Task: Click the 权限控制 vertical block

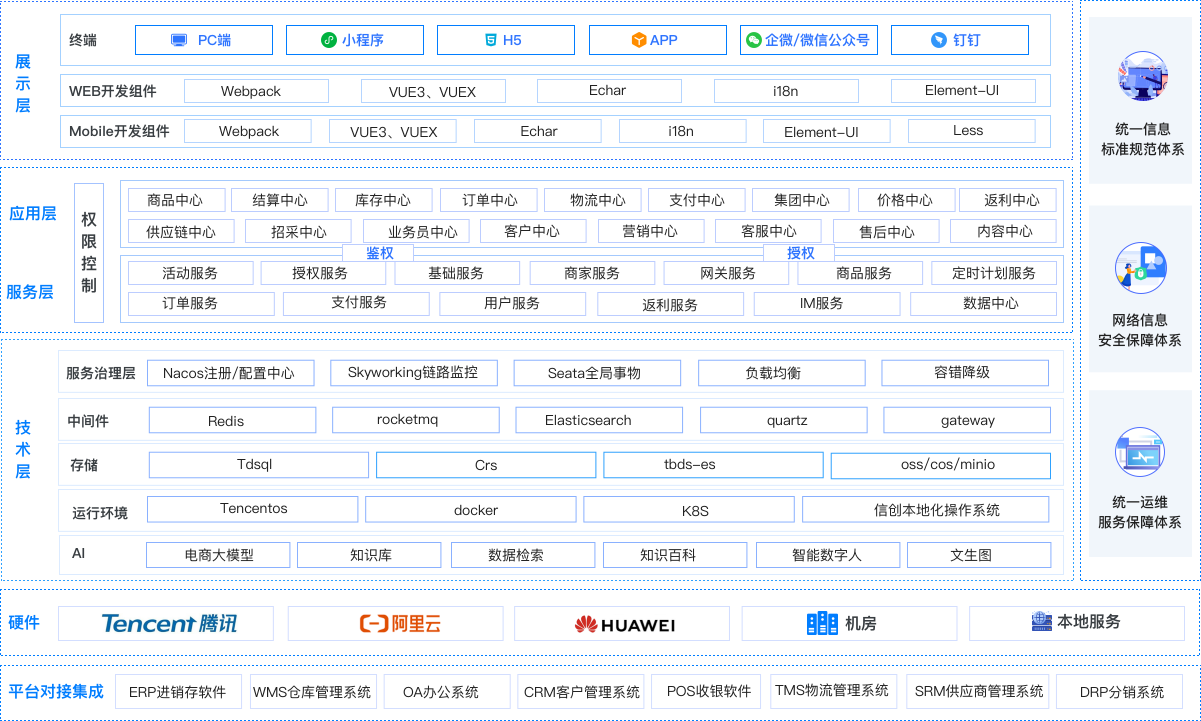Action: click(x=89, y=252)
